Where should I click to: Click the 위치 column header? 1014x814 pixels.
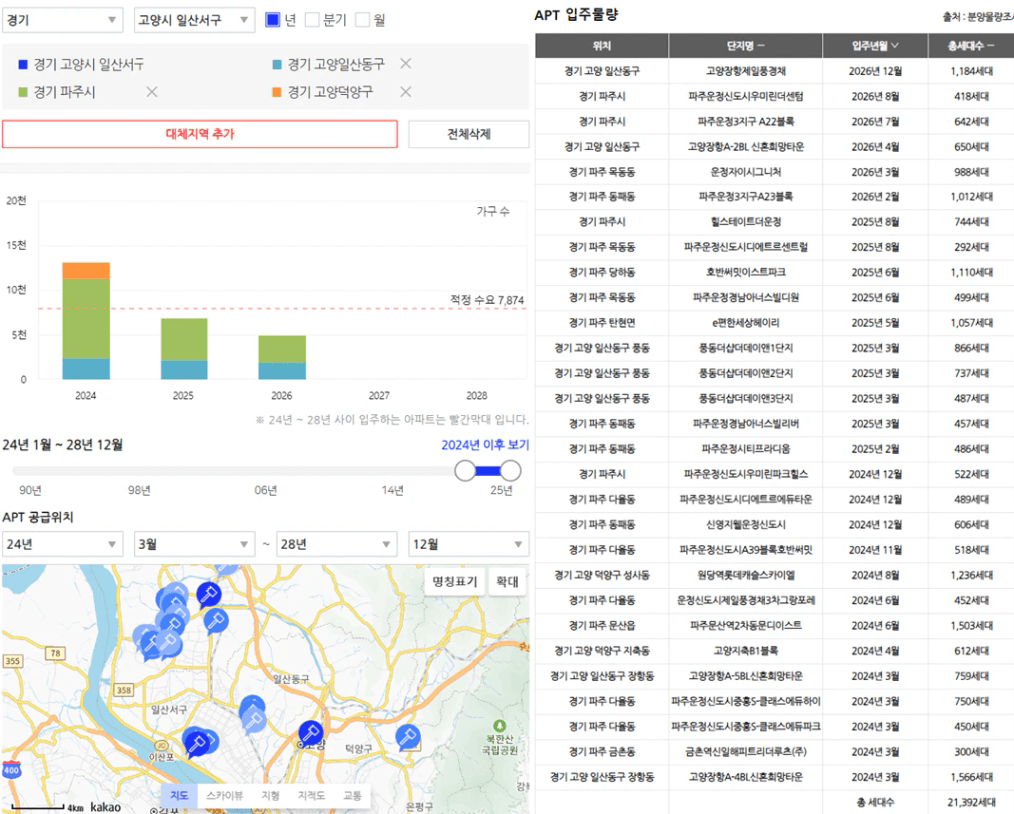click(x=601, y=45)
